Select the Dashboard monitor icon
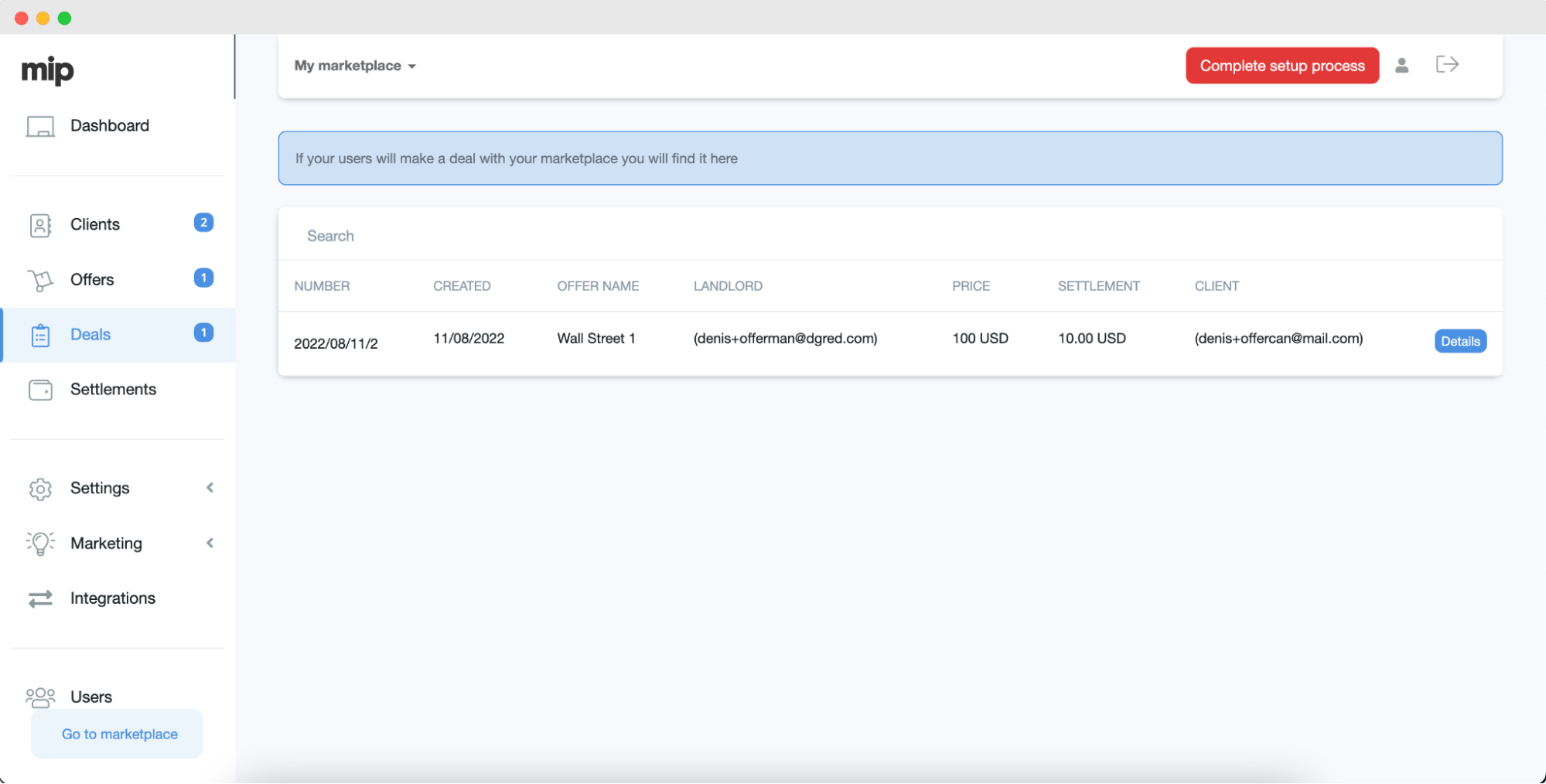 click(x=40, y=126)
